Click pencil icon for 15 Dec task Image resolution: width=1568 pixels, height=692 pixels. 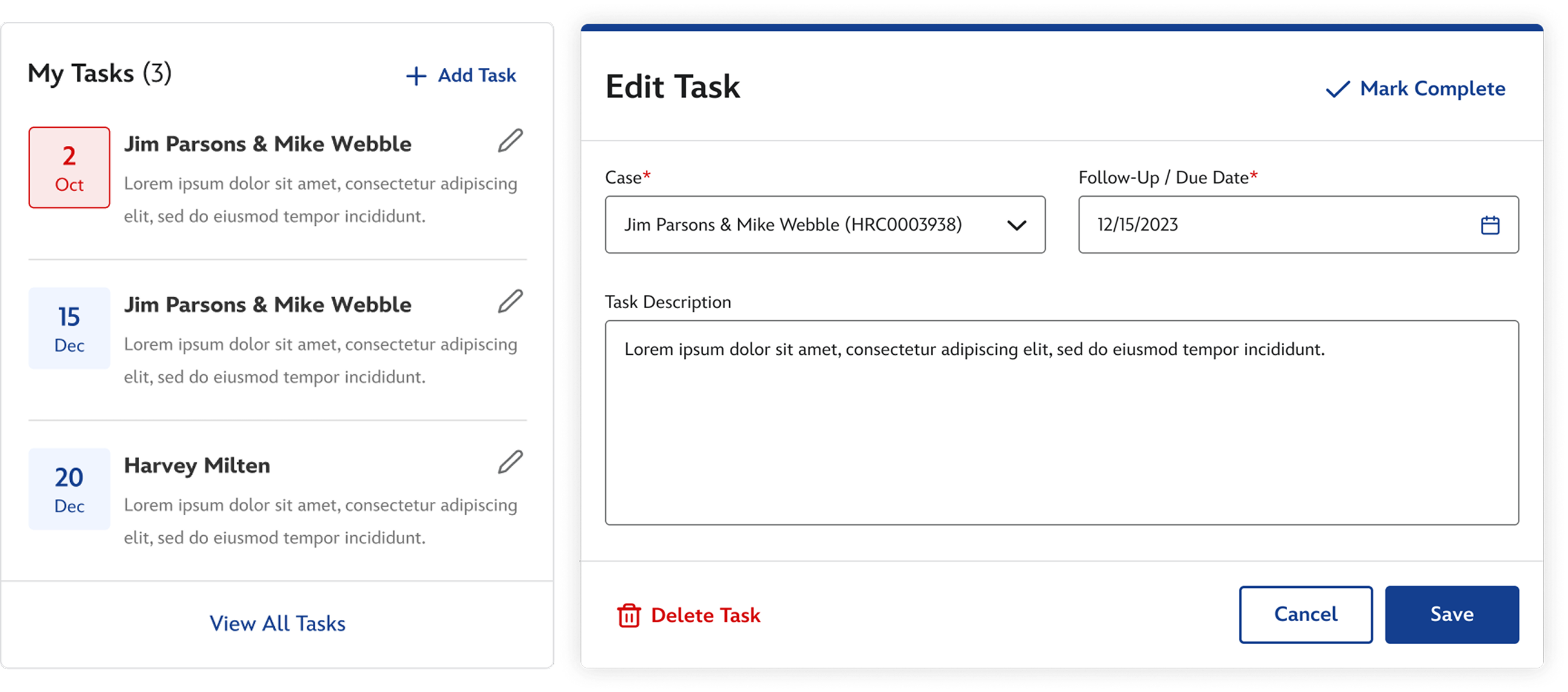tap(510, 302)
